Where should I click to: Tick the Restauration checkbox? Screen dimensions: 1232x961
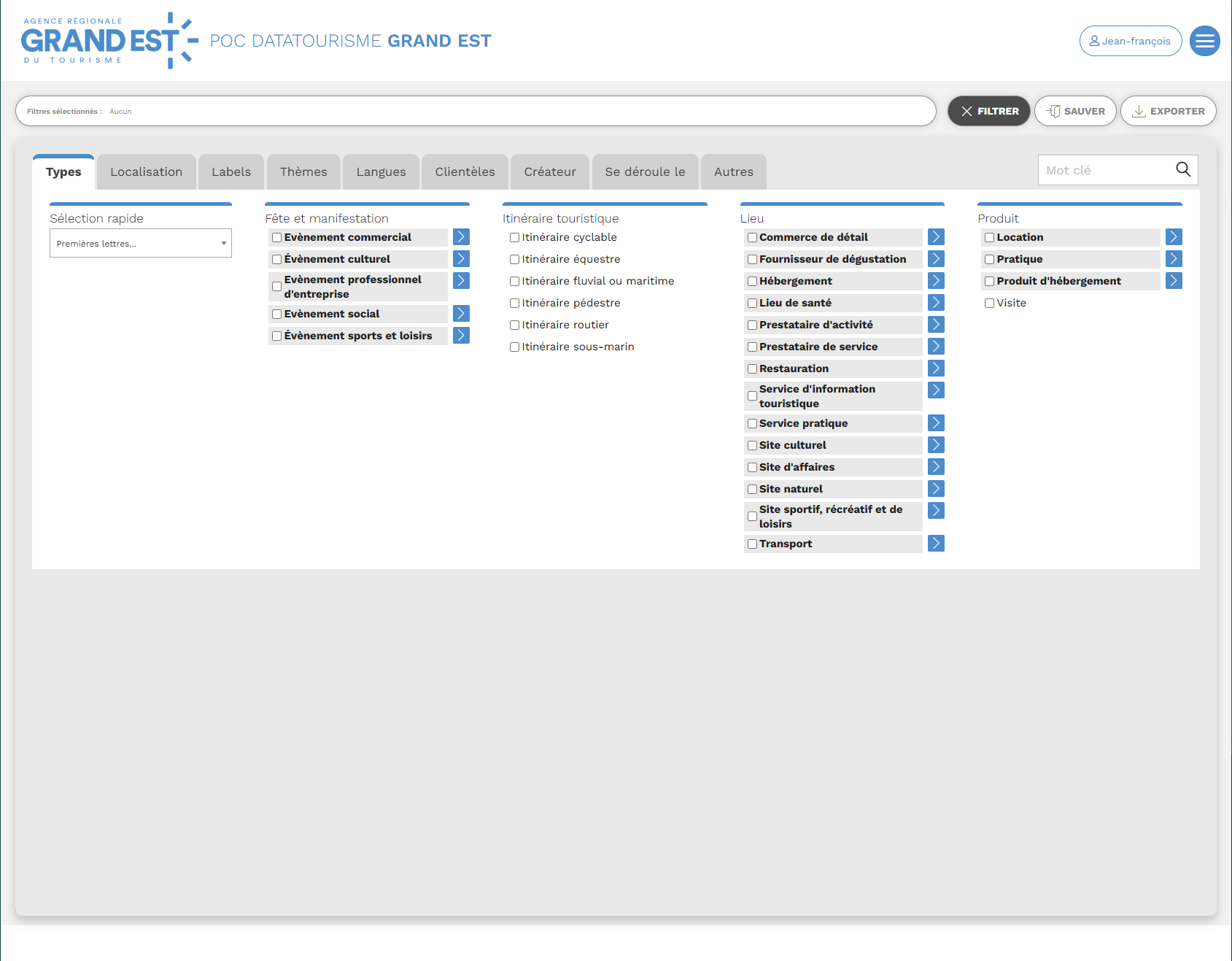click(x=752, y=369)
